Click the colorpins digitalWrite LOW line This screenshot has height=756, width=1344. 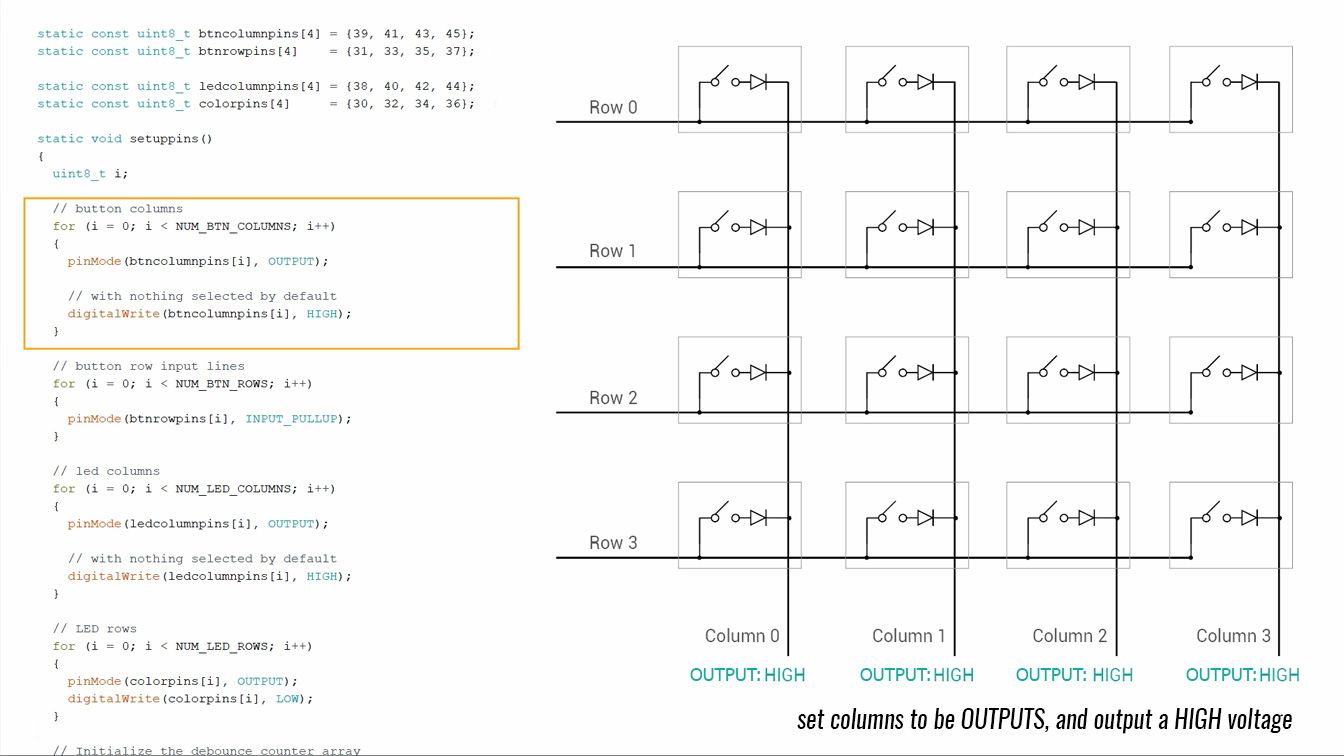coord(190,699)
